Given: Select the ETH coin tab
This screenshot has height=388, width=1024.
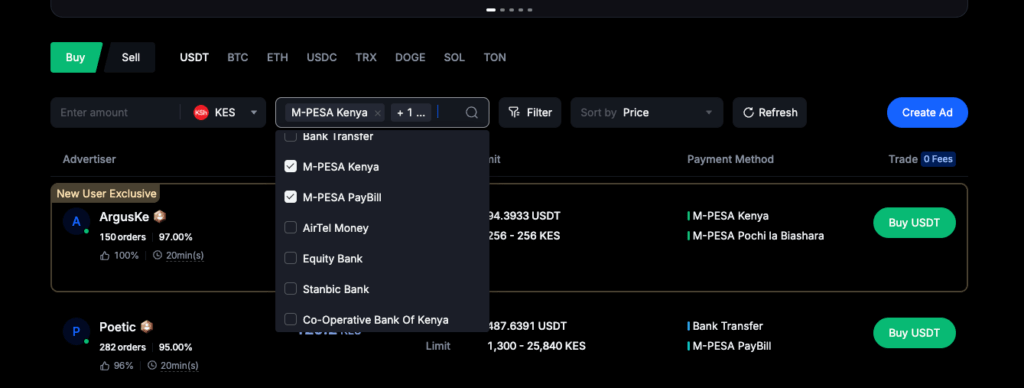Looking at the screenshot, I should pyautogui.click(x=277, y=57).
